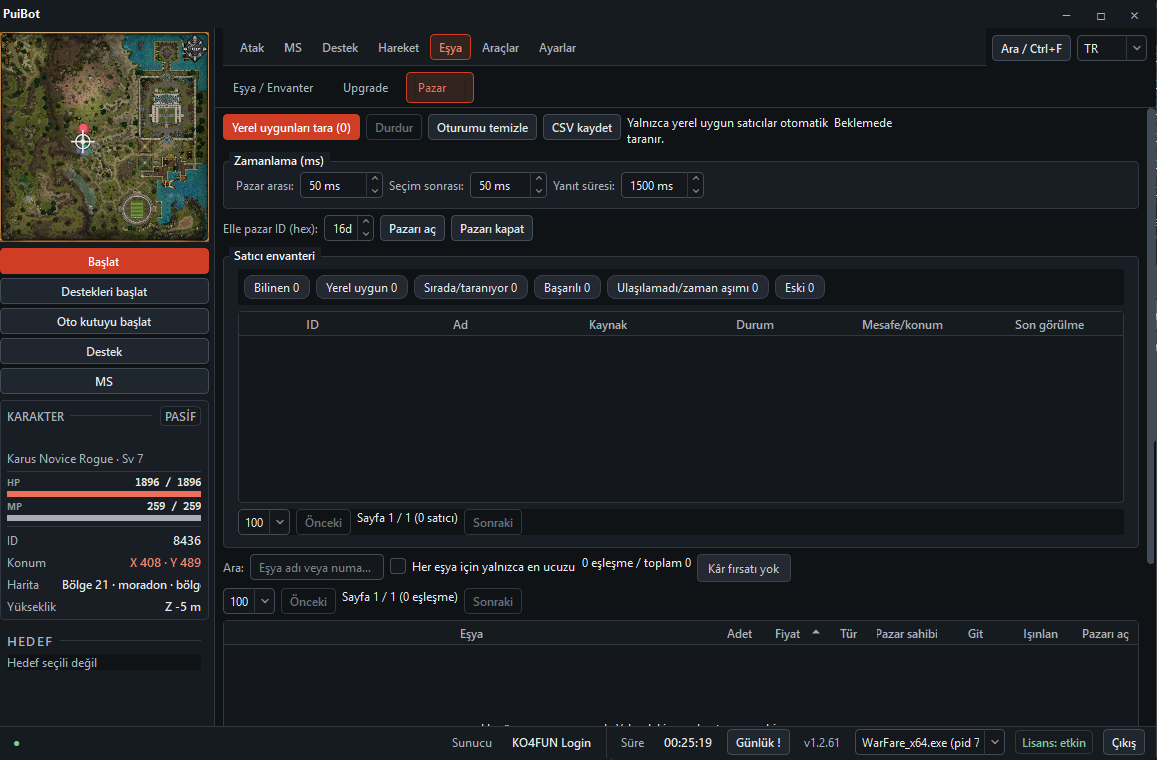Click the right-side vertical scrollbar
This screenshot has height=760, width=1157.
(x=1151, y=336)
